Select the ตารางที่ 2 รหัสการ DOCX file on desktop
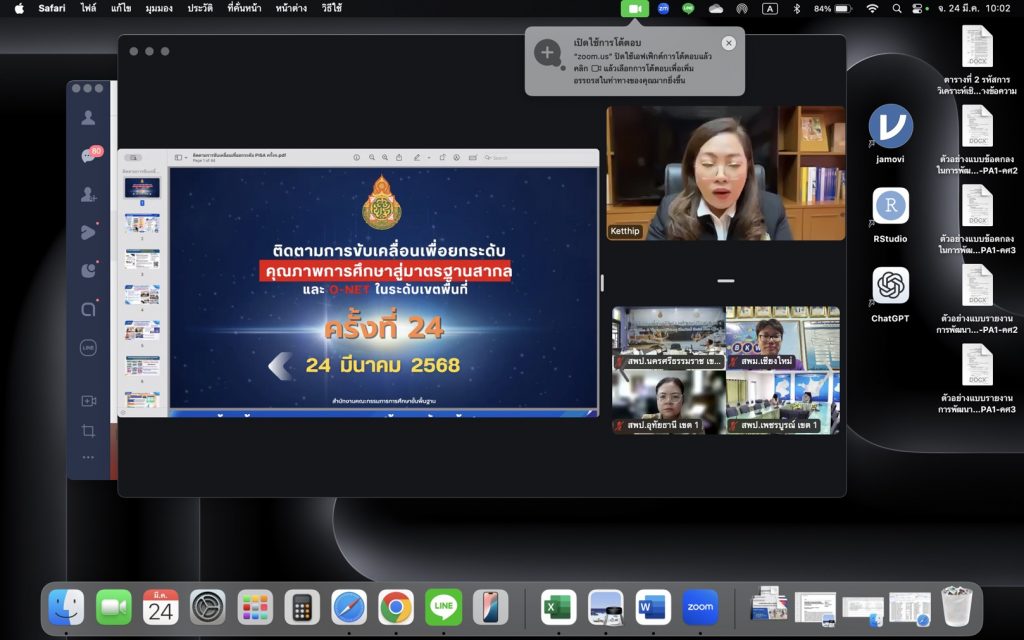Viewport: 1024px width, 640px height. point(977,59)
